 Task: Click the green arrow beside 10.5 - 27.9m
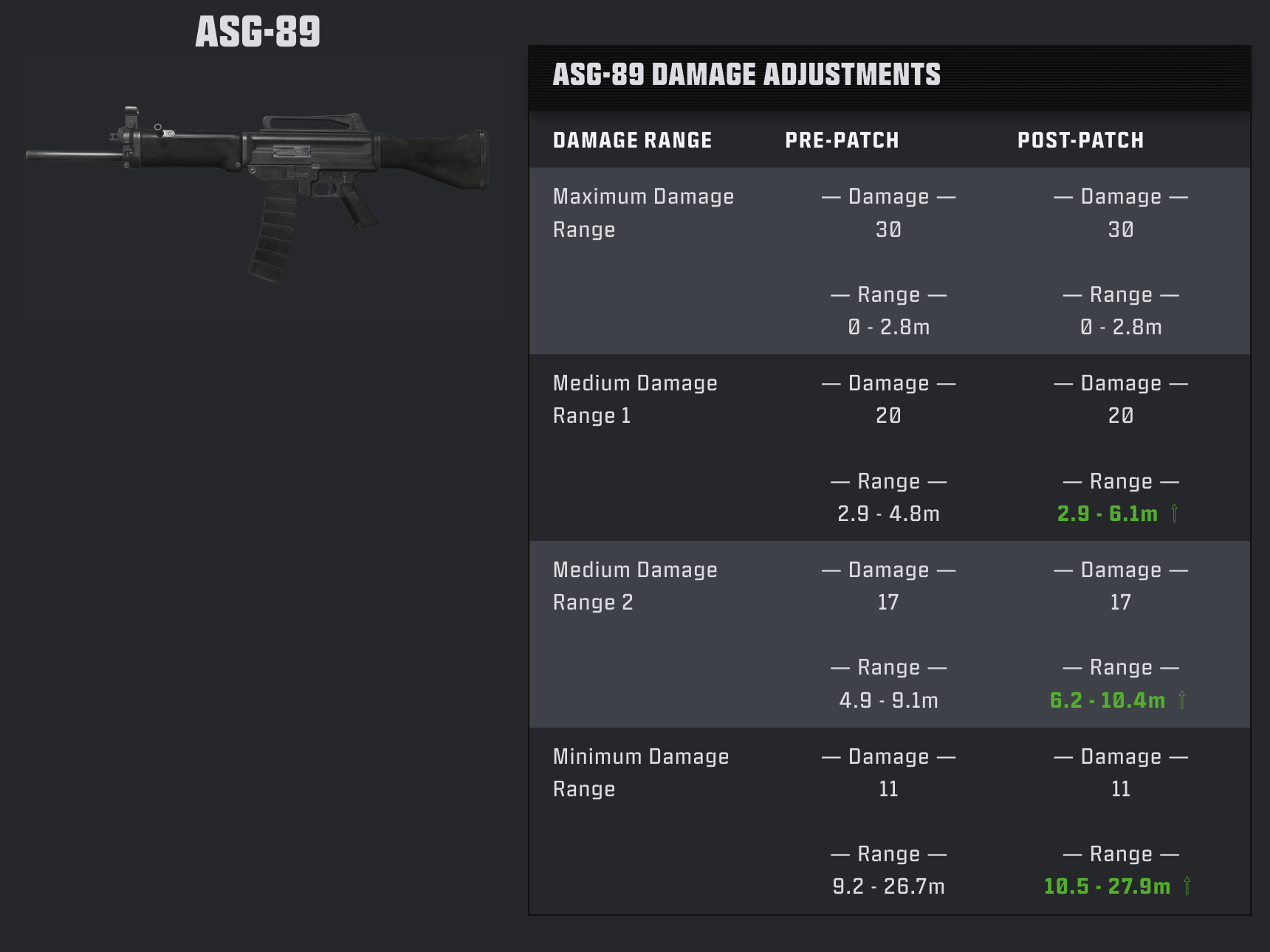pos(1187,886)
